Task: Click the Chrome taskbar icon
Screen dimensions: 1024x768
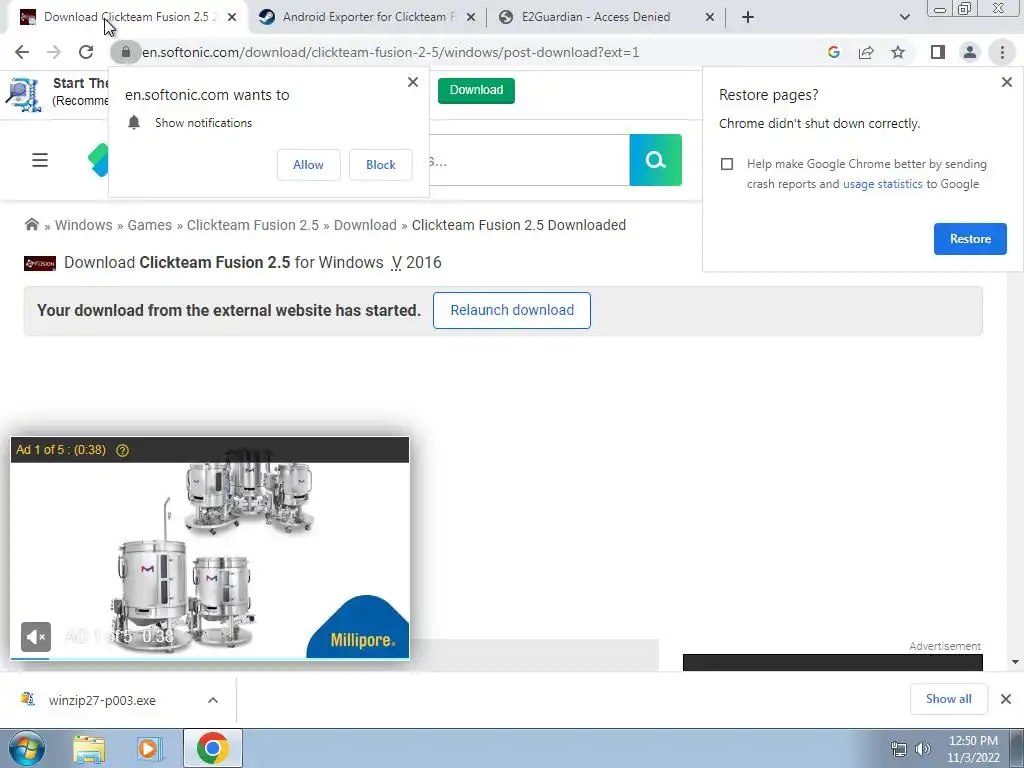Action: tap(212, 748)
